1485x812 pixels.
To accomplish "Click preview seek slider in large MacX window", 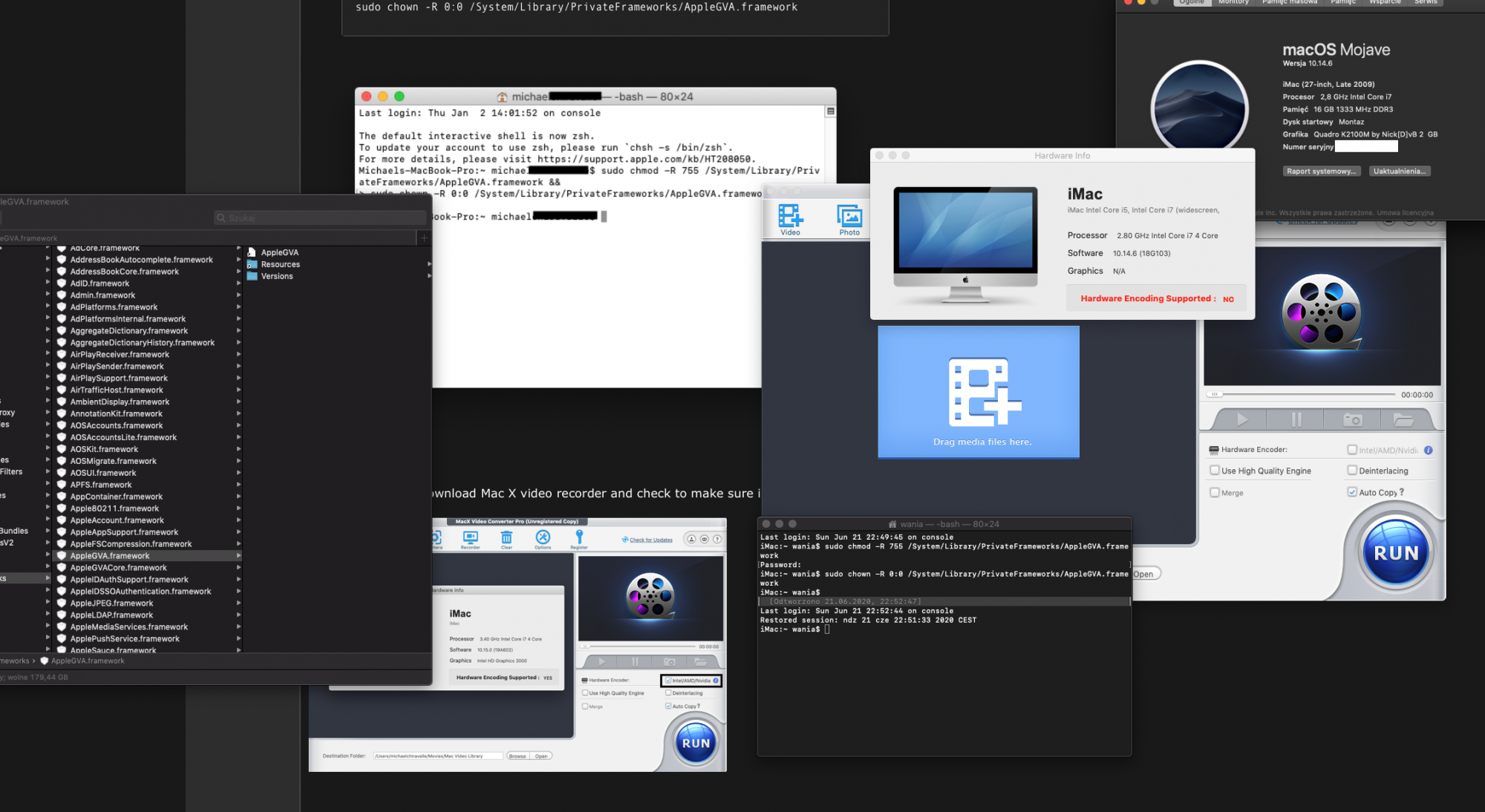I will pos(1301,394).
